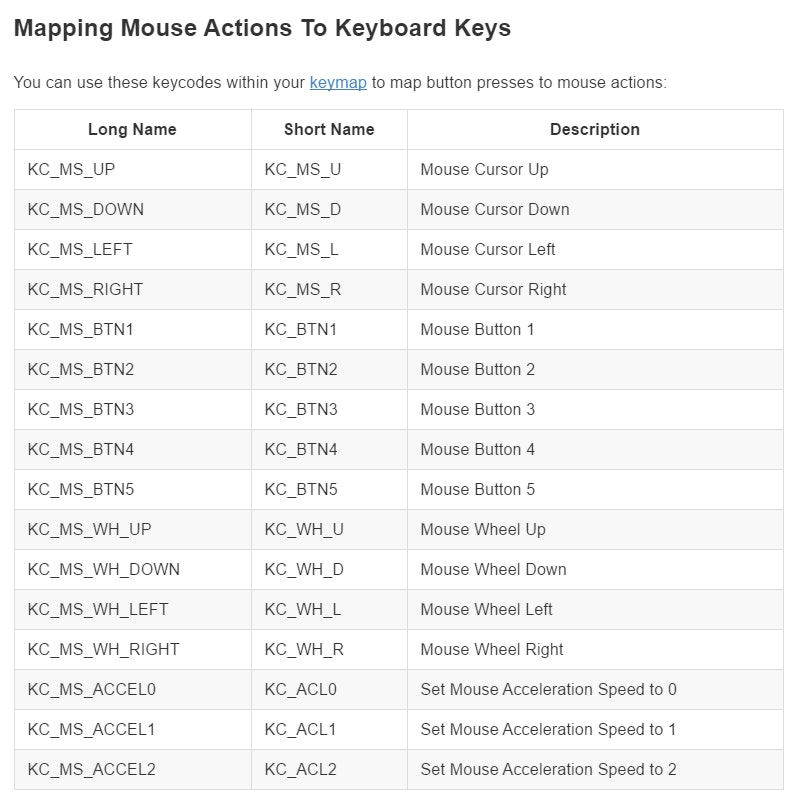
Task: Click the KC_MS_RIGHT table cell
Action: (85, 289)
